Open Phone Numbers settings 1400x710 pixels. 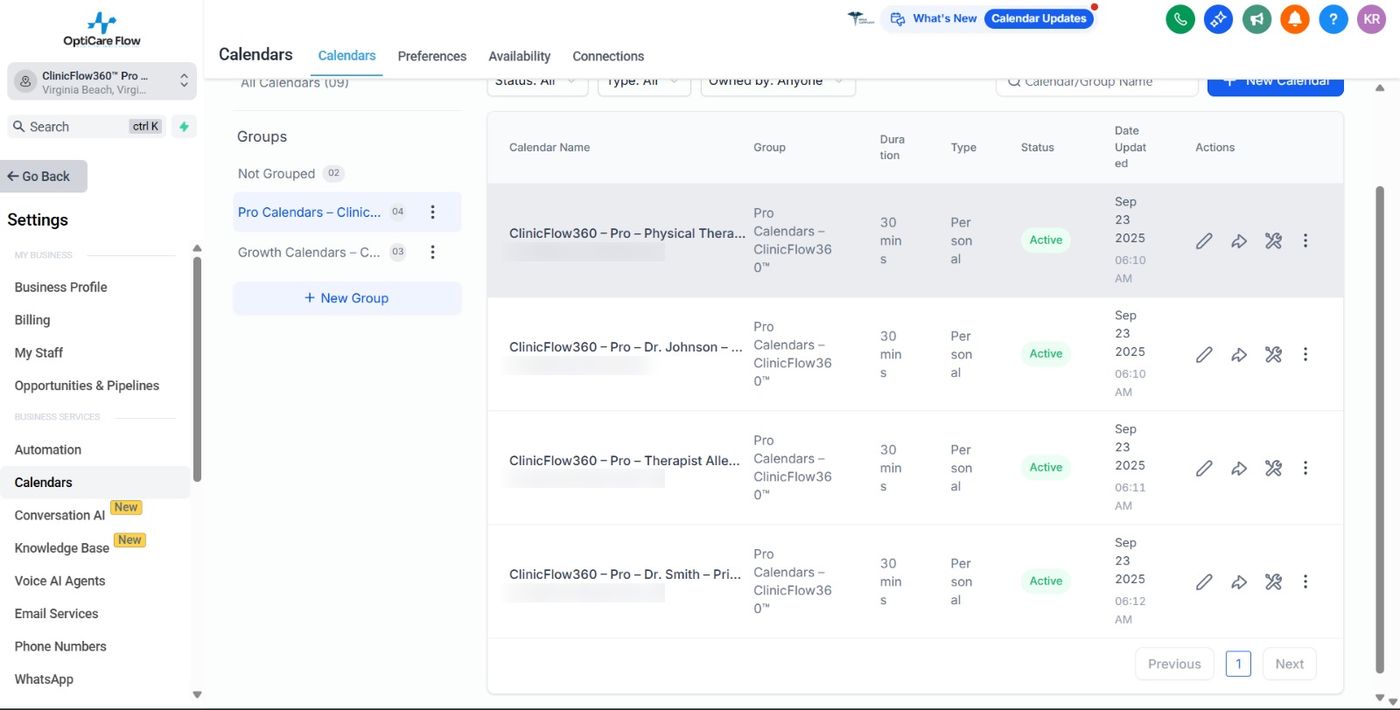point(60,647)
